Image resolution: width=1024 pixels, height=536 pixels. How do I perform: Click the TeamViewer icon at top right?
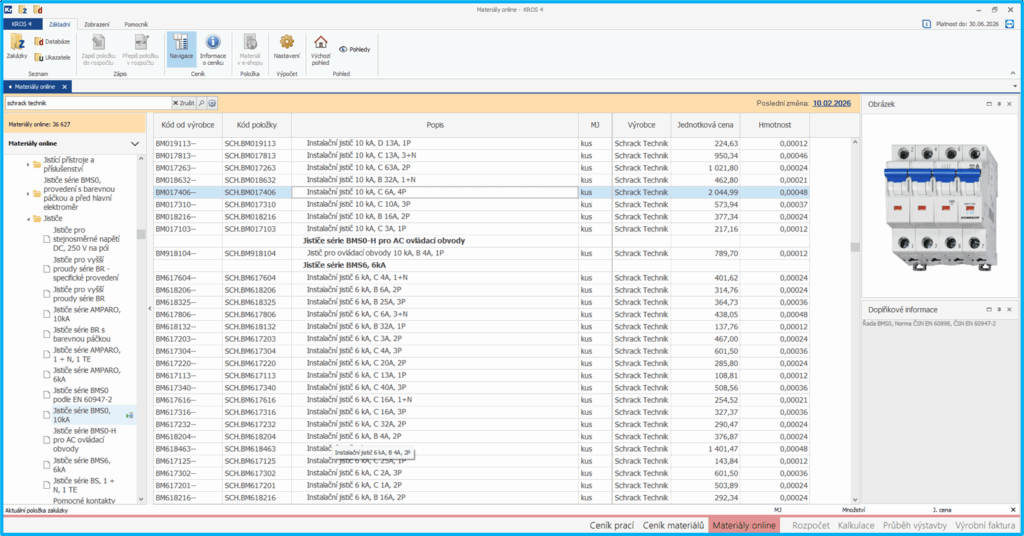1010,24
